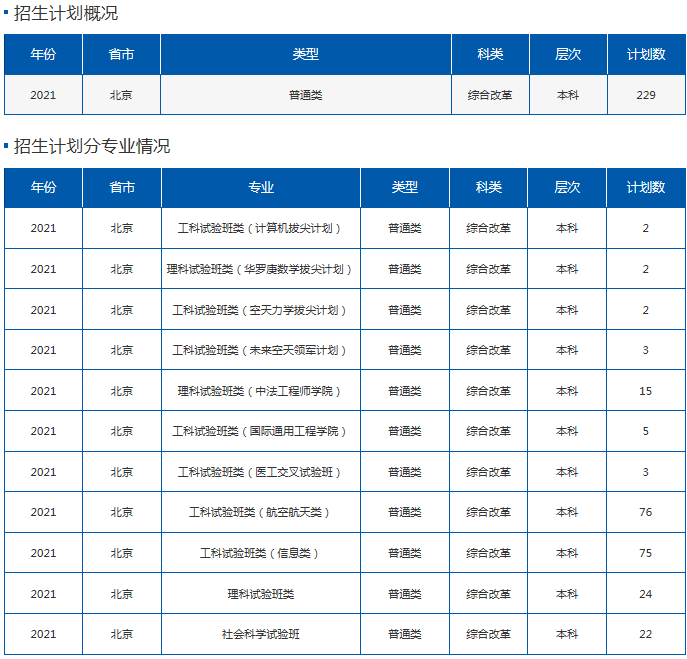The height and width of the screenshot is (659, 687).
Task: Click 理科试验班类（中法工程师学院） cell
Action: (261, 391)
